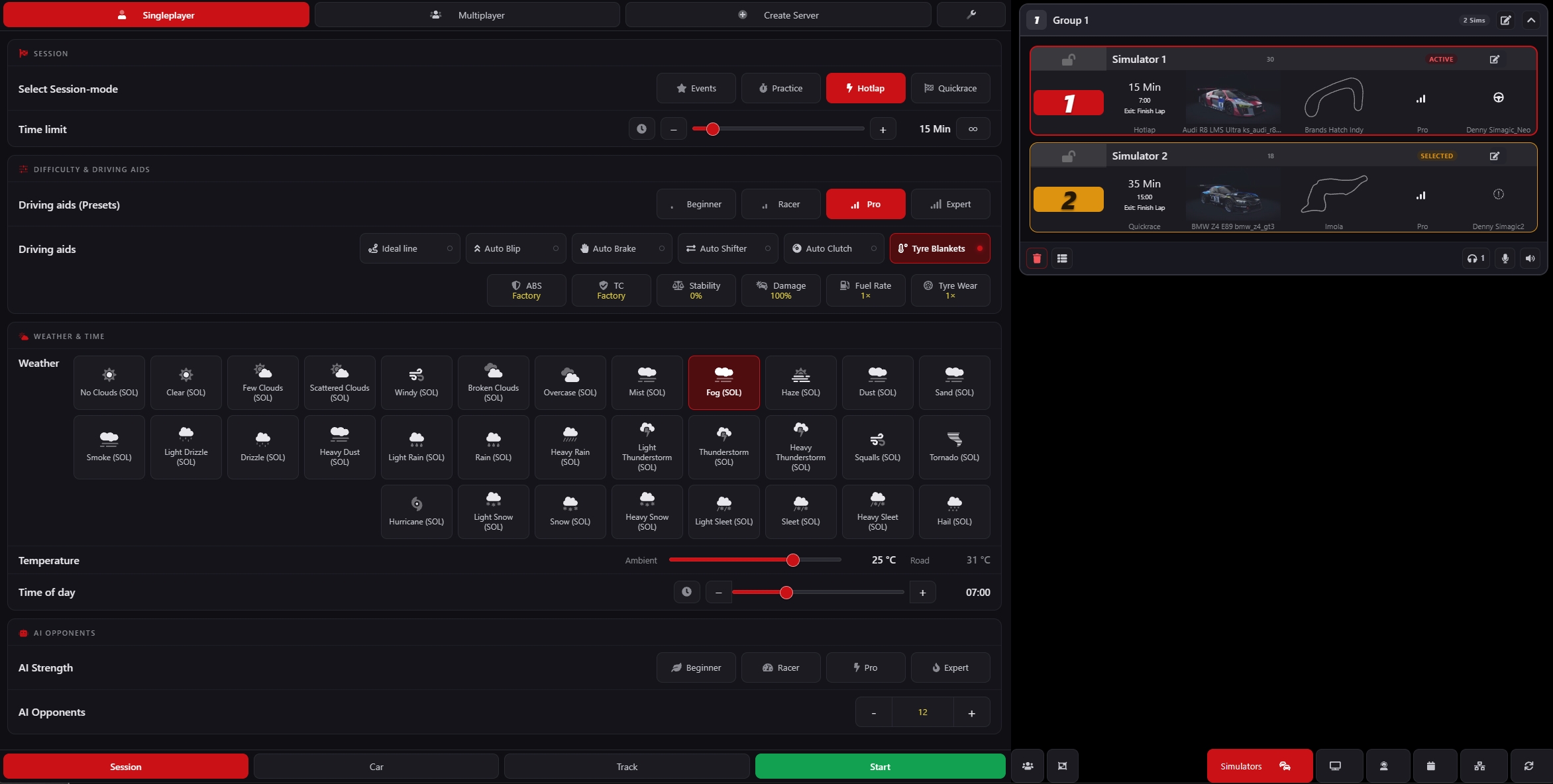This screenshot has height=784, width=1553.
Task: Toggle Auto Blip driving aid
Action: coord(515,248)
